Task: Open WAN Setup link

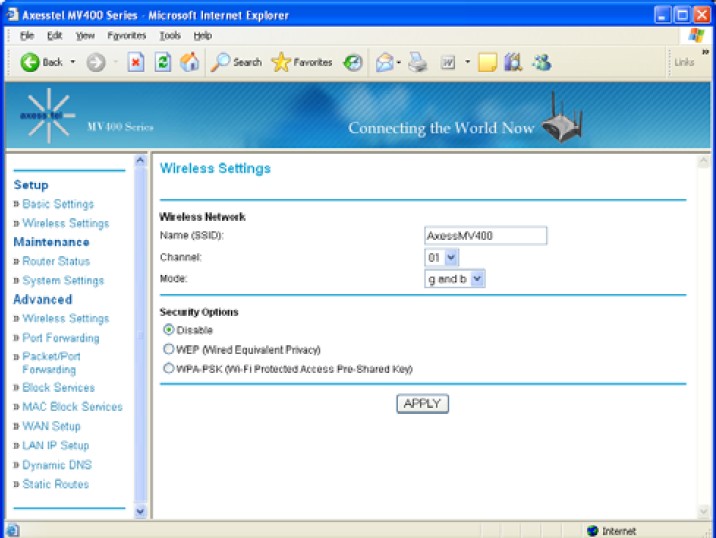Action: click(x=52, y=426)
